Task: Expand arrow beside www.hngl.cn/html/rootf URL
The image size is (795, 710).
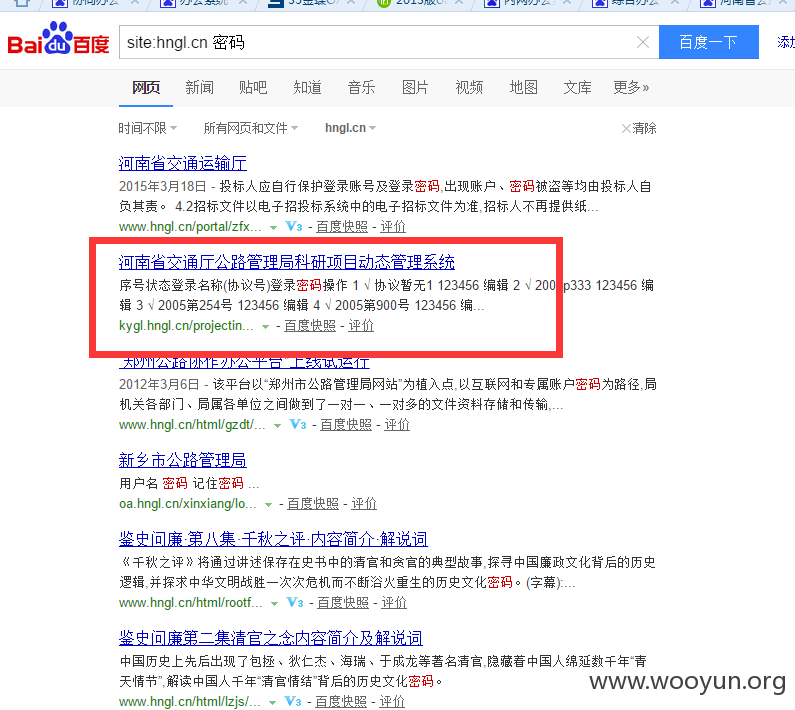Action: click(x=274, y=604)
